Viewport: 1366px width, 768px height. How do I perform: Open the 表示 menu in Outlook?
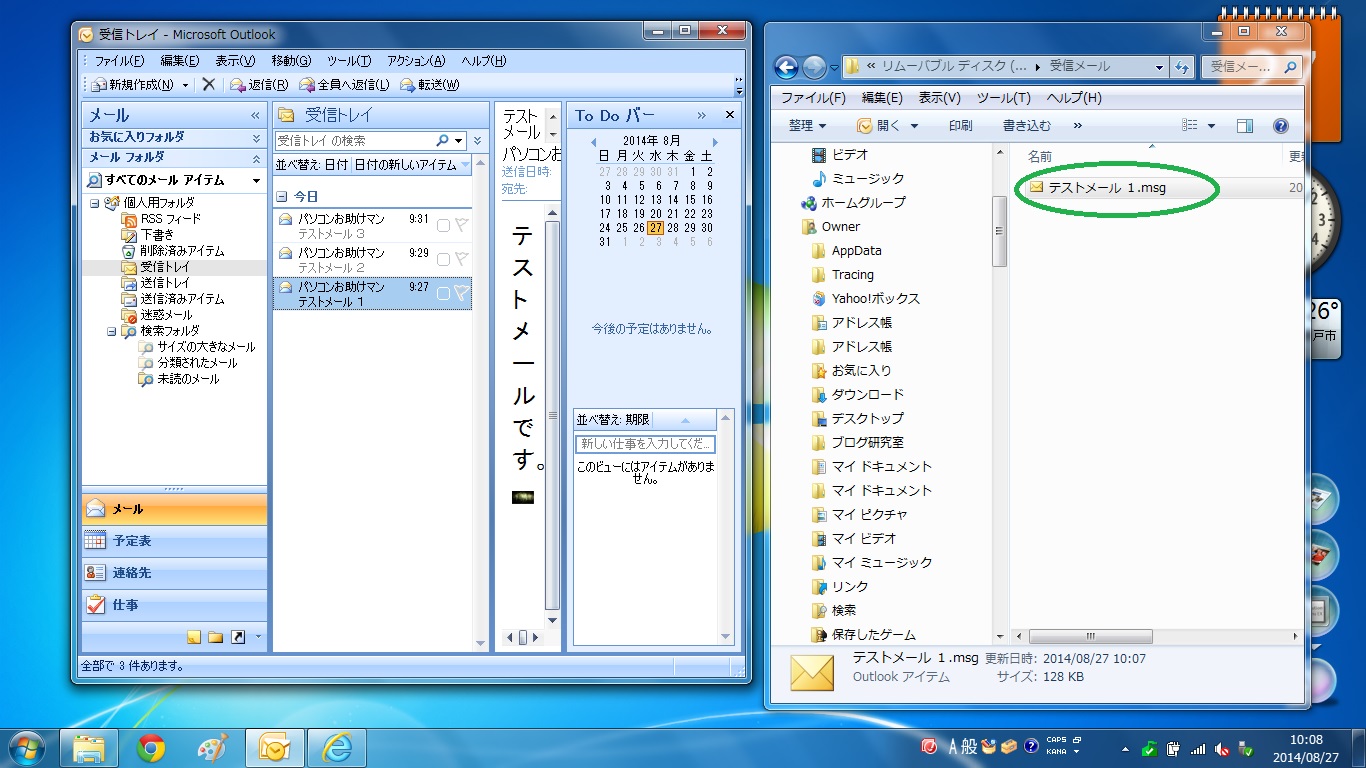click(x=235, y=61)
